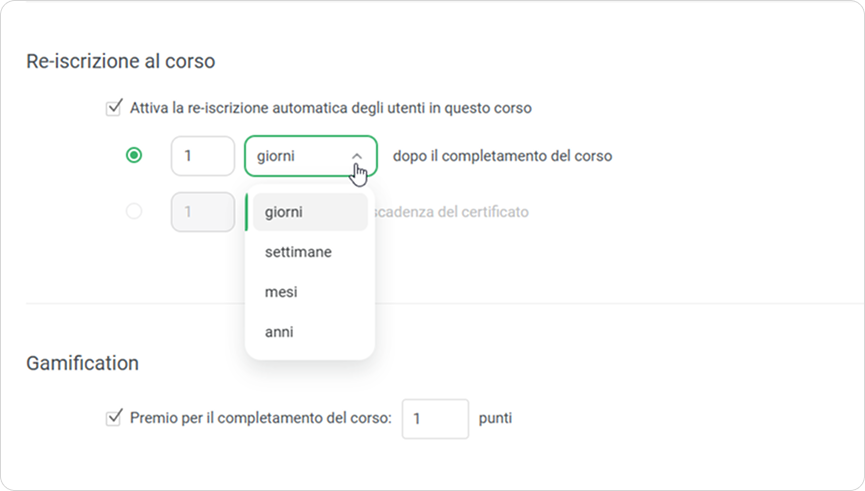The height and width of the screenshot is (491, 865).
Task: Click the 'Premio per il completamento del corso' label
Action: click(261, 417)
